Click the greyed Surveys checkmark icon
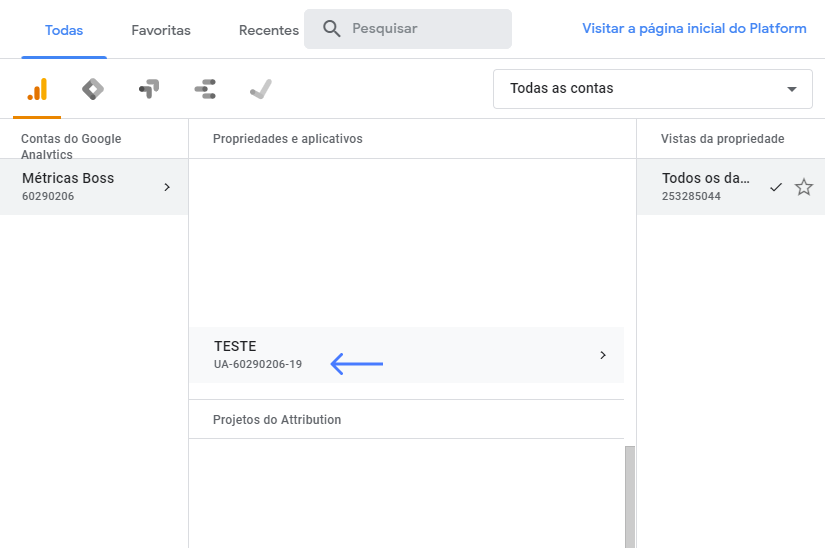The image size is (825, 548). click(x=261, y=90)
